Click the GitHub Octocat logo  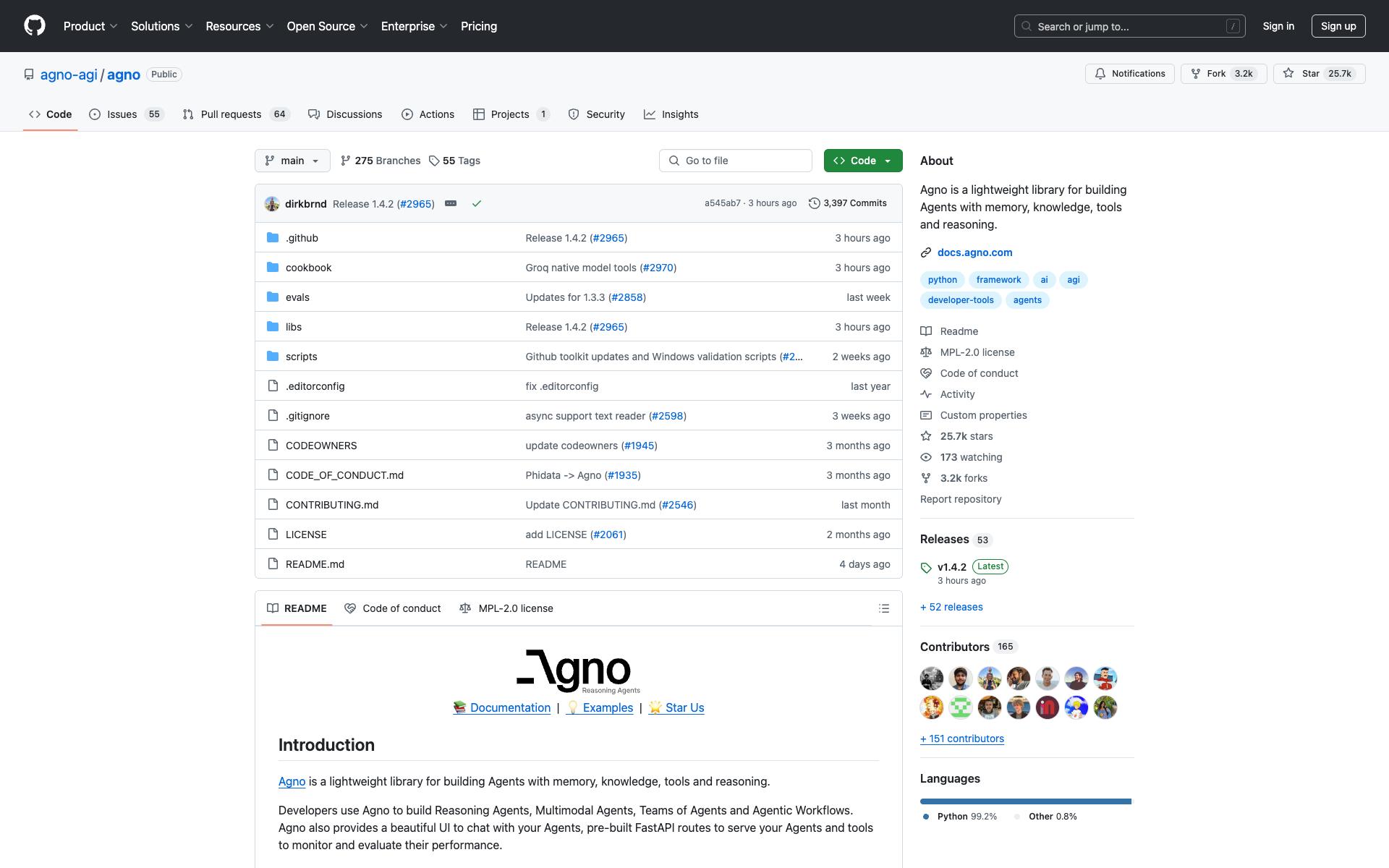click(35, 26)
